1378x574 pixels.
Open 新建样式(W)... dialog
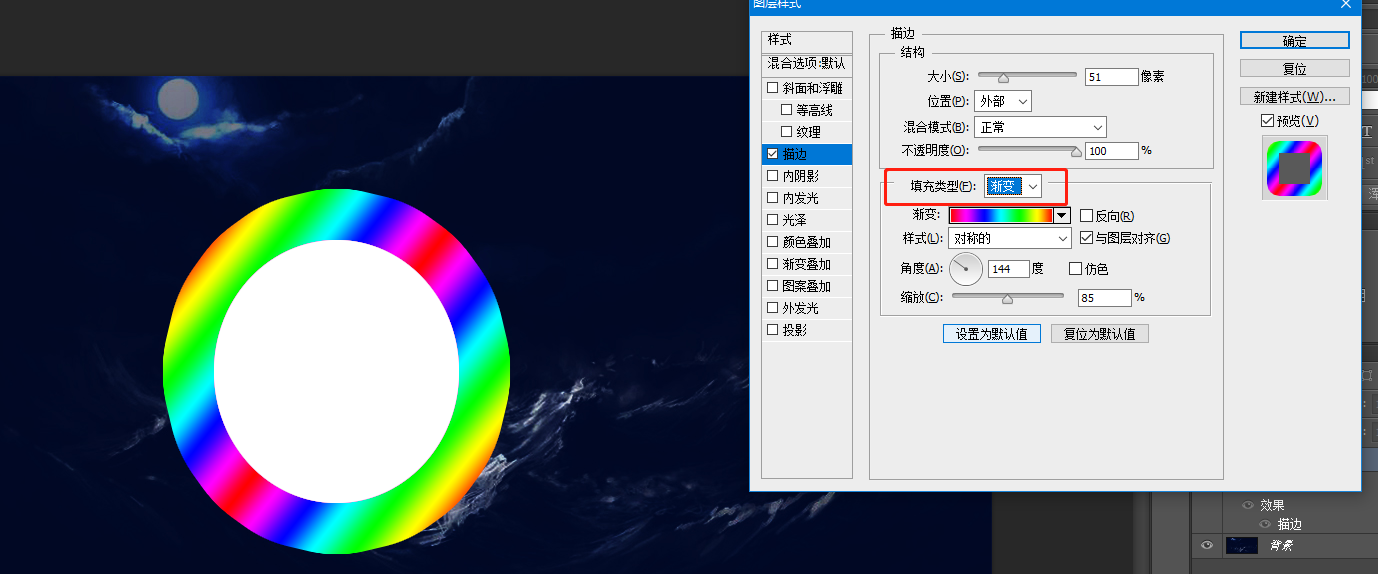click(1295, 97)
